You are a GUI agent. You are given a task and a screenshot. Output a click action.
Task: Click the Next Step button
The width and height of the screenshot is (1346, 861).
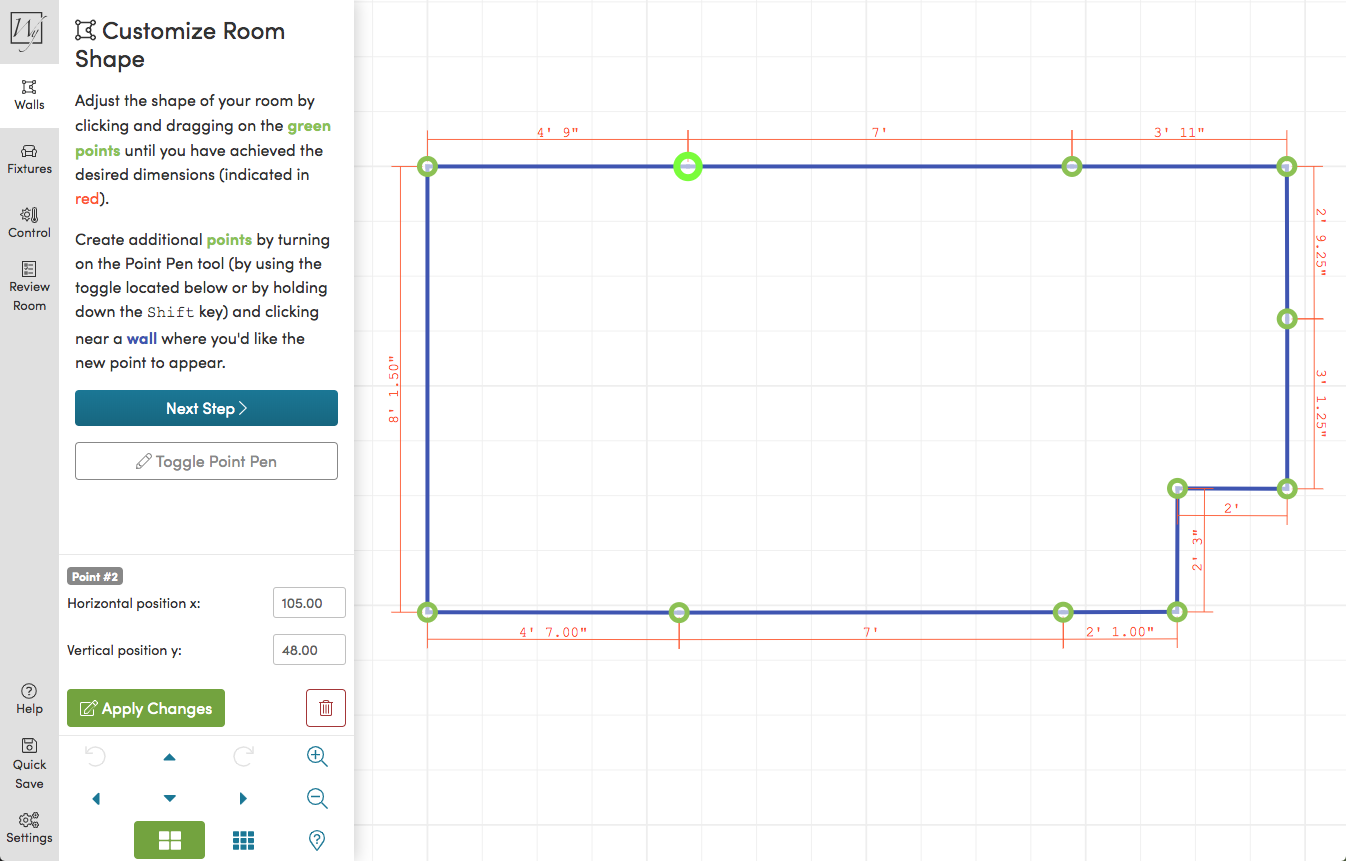tap(206, 408)
